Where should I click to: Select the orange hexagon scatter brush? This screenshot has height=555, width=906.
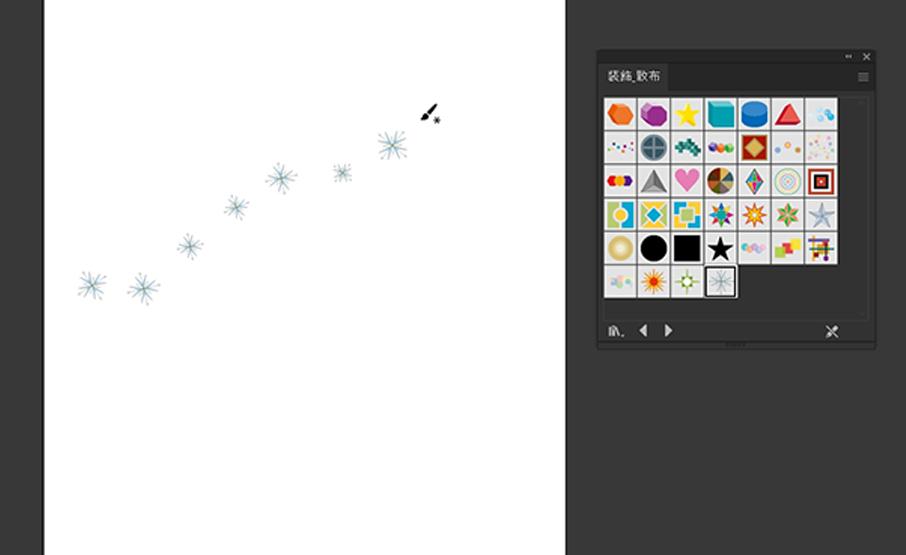click(620, 114)
